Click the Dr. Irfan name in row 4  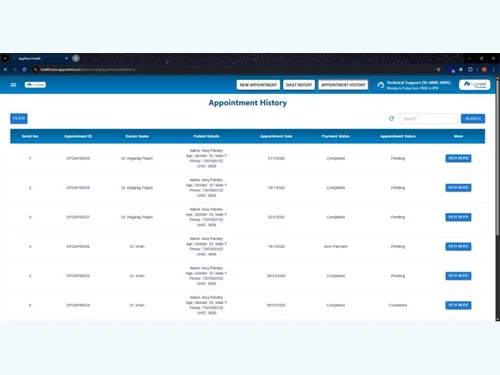[137, 246]
